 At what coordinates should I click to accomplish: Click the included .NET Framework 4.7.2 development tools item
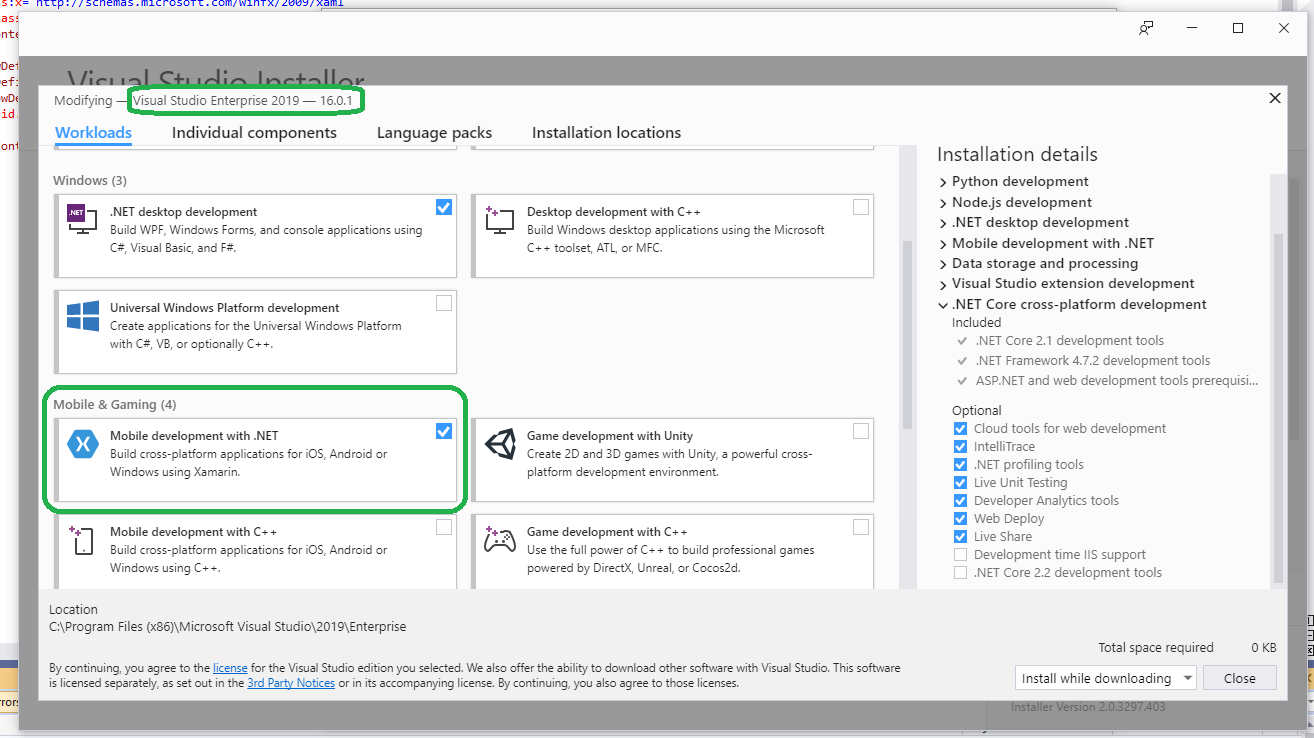click(x=1092, y=361)
